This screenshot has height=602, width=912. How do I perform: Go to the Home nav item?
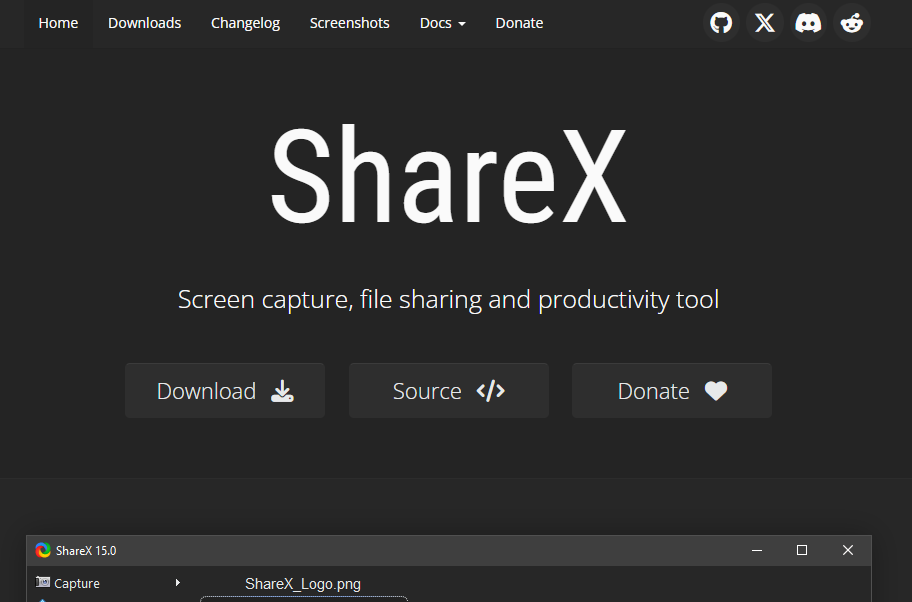tap(58, 23)
